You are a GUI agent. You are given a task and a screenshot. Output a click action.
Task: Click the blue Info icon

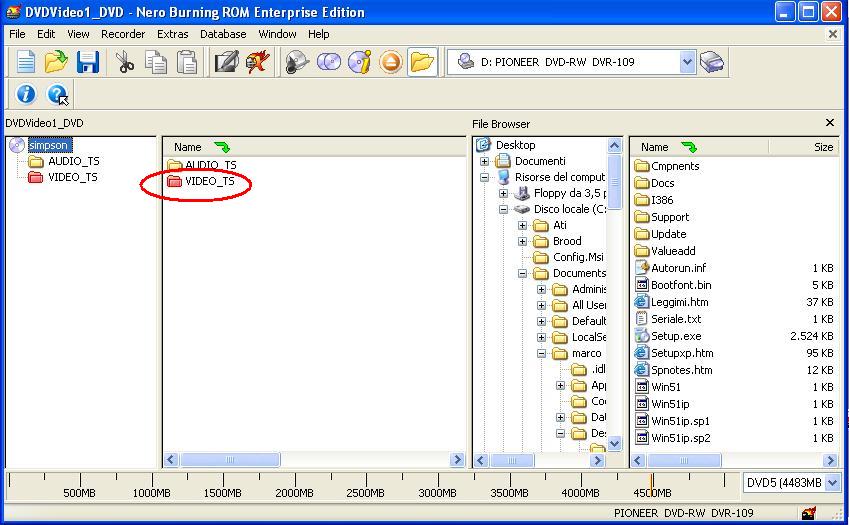click(x=25, y=94)
